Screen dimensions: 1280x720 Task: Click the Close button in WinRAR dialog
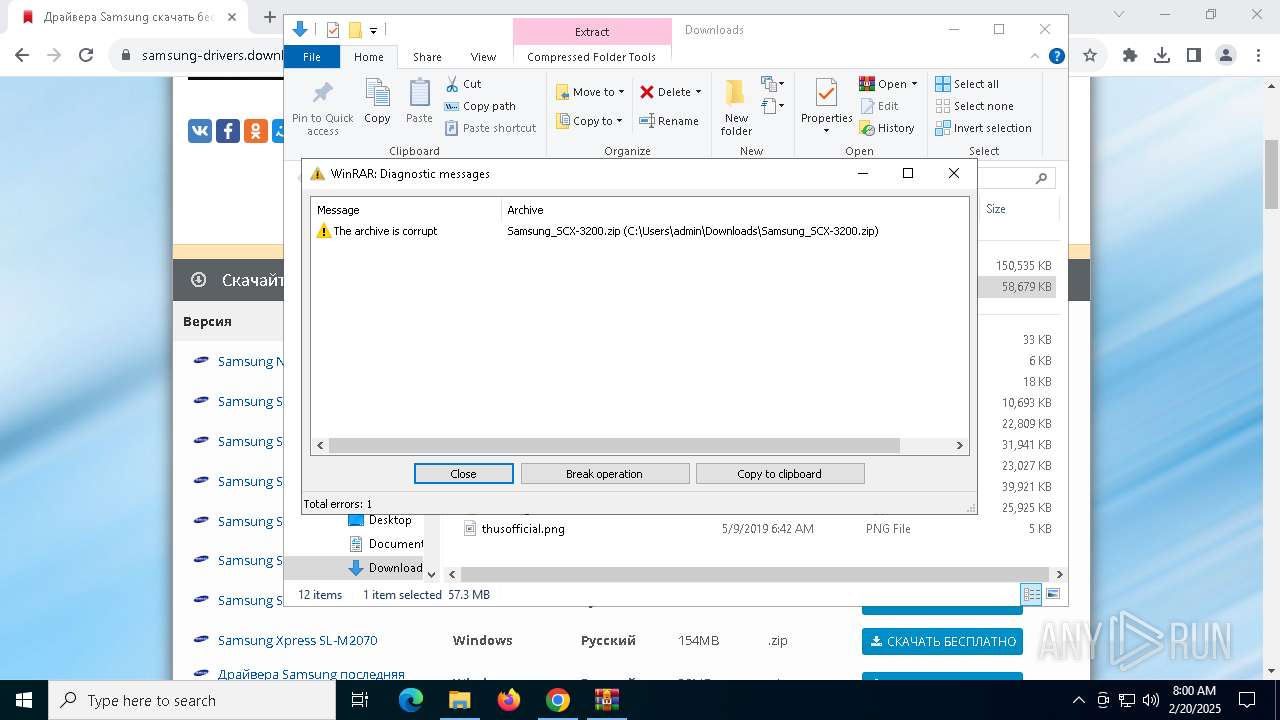click(464, 474)
